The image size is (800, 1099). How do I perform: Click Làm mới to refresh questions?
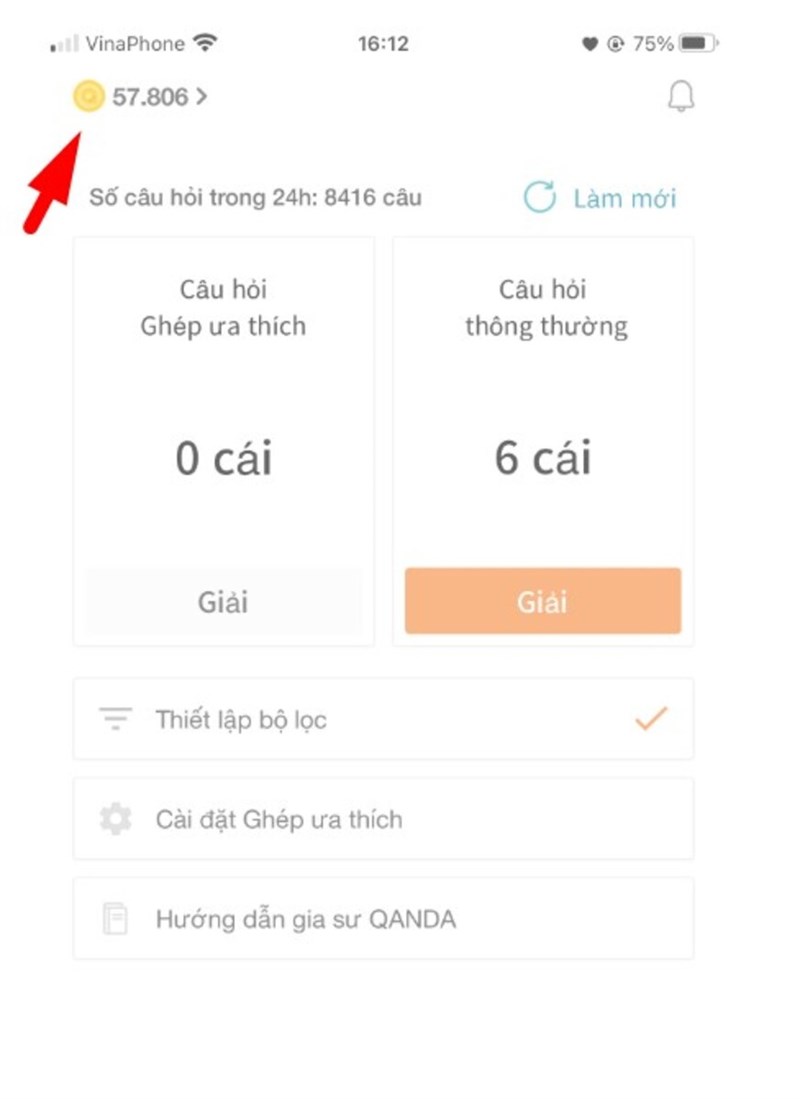tap(620, 198)
